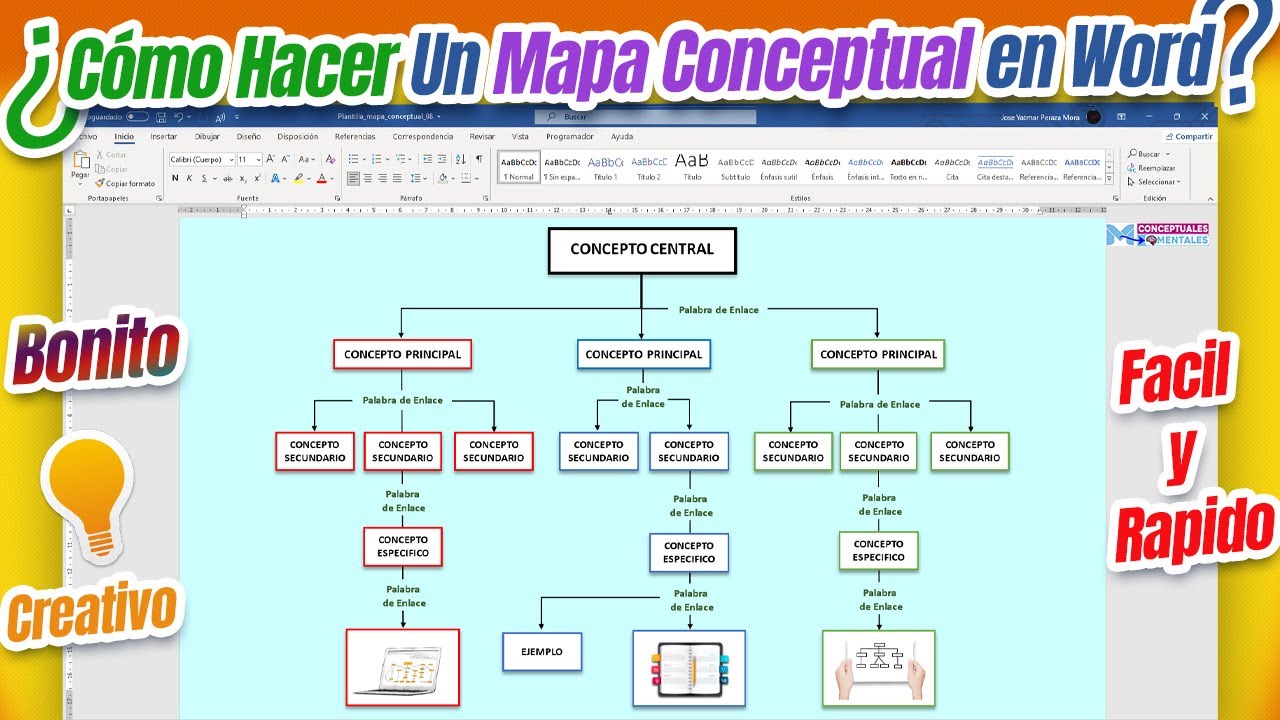Click the Compartir button

[x=1189, y=136]
